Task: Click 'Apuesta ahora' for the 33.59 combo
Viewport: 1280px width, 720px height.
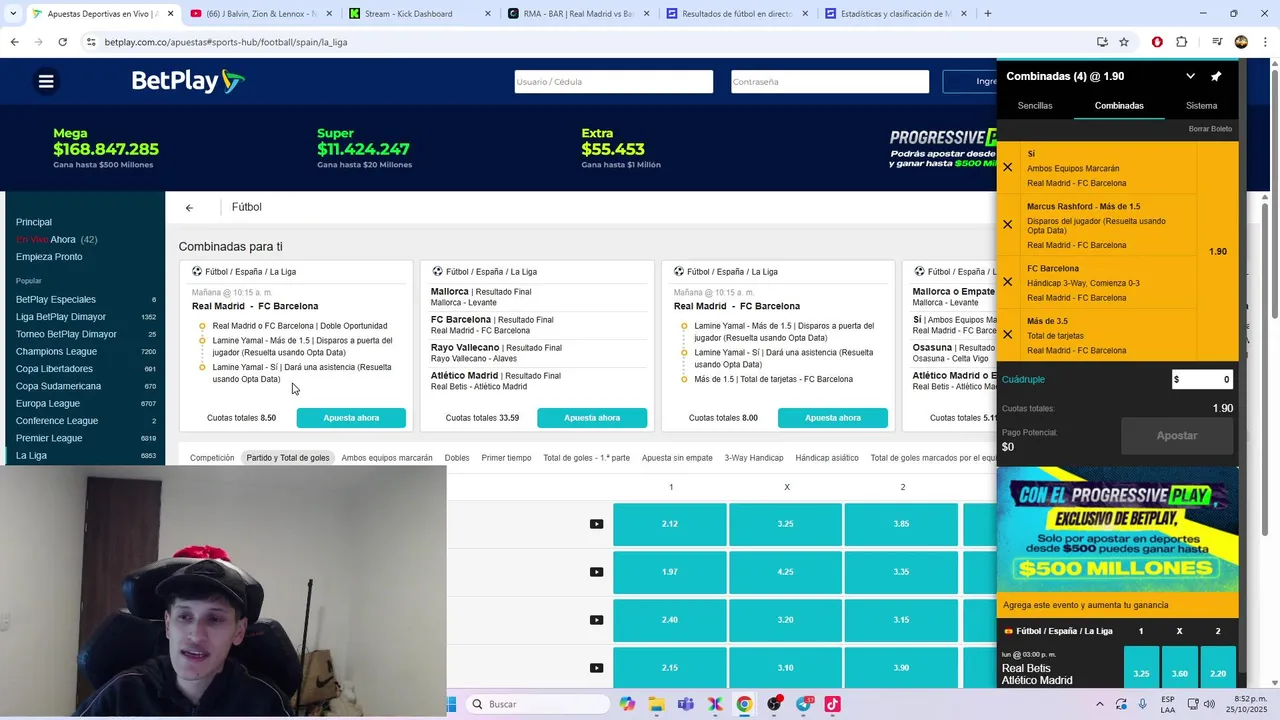Action: (x=592, y=418)
